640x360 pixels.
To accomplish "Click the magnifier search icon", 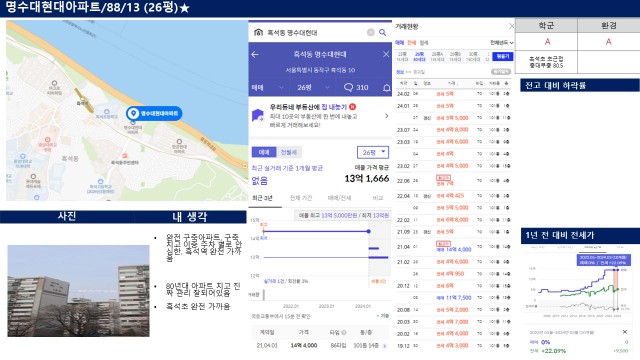I will tap(382, 32).
